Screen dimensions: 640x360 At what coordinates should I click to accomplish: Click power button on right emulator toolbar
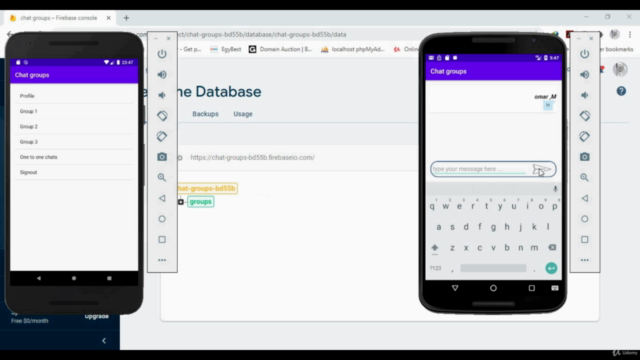[x=584, y=54]
